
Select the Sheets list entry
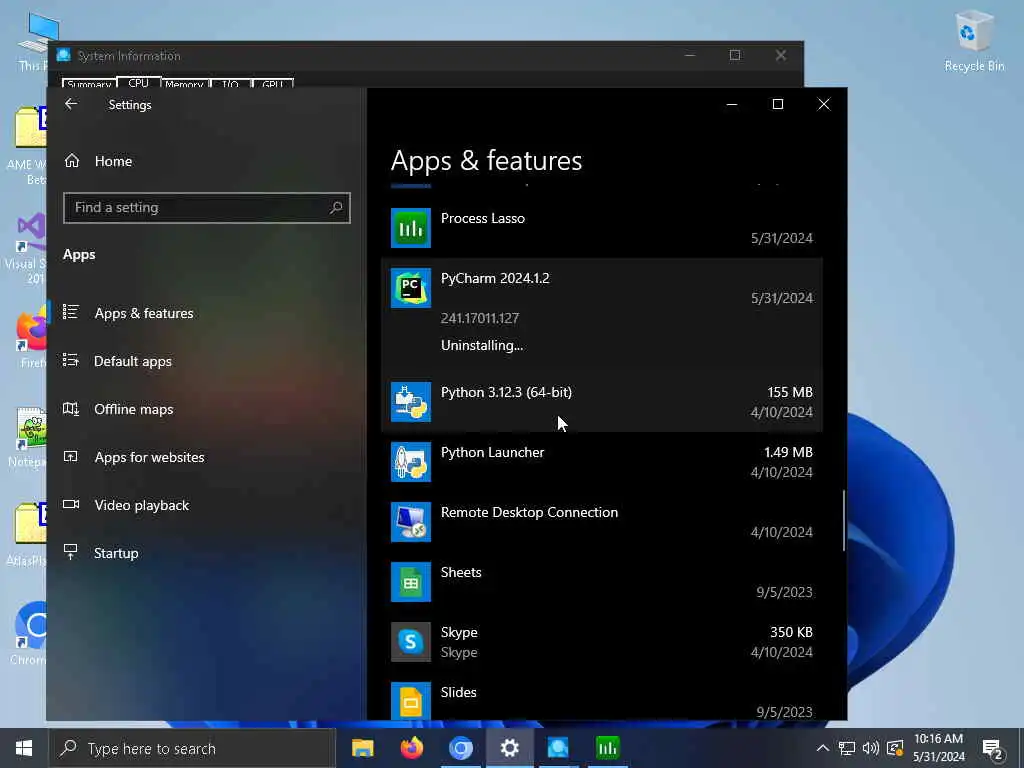[x=601, y=582]
